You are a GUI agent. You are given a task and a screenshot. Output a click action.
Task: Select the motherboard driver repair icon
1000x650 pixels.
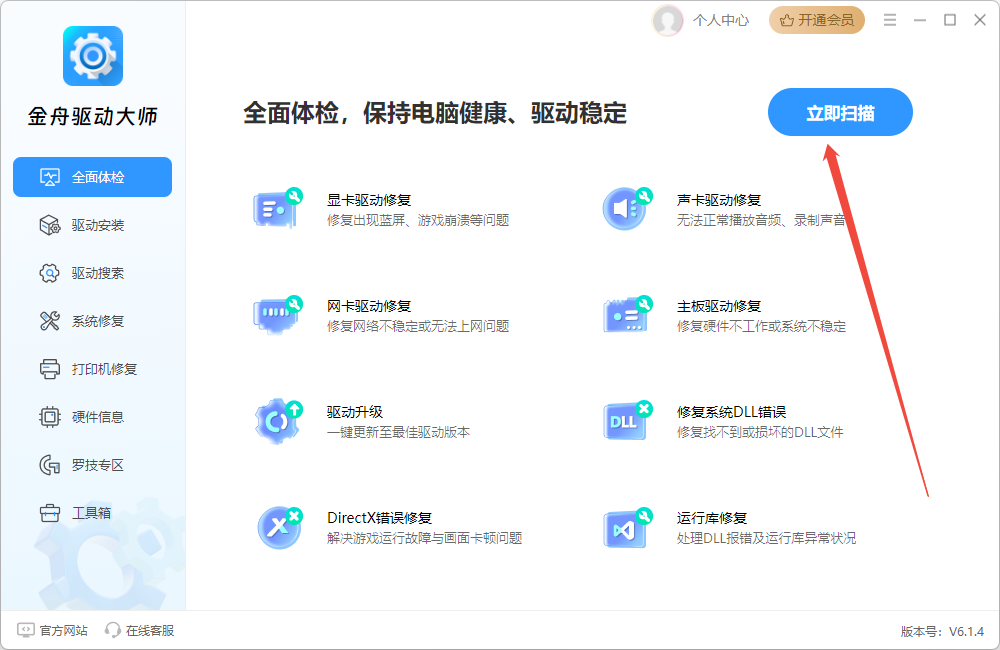pyautogui.click(x=626, y=315)
